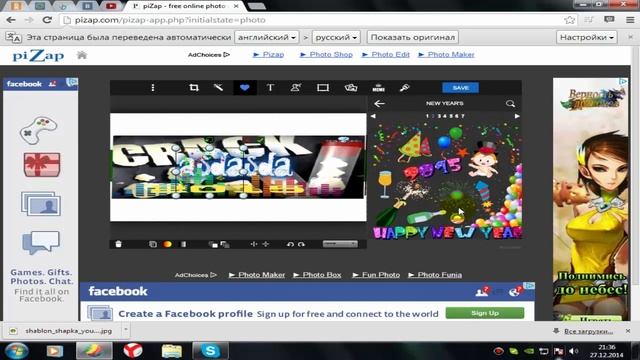
Task: Search stickers with magnifier icon
Action: (x=510, y=104)
